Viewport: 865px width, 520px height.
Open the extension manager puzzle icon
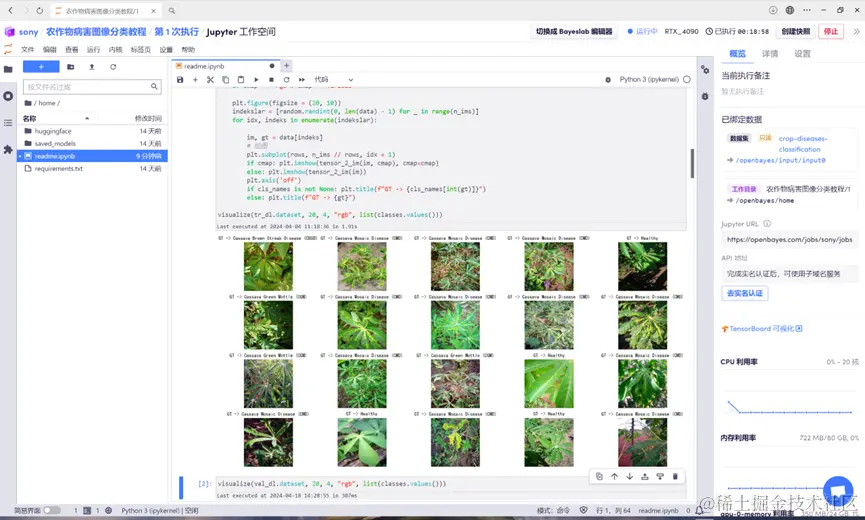tap(8, 149)
